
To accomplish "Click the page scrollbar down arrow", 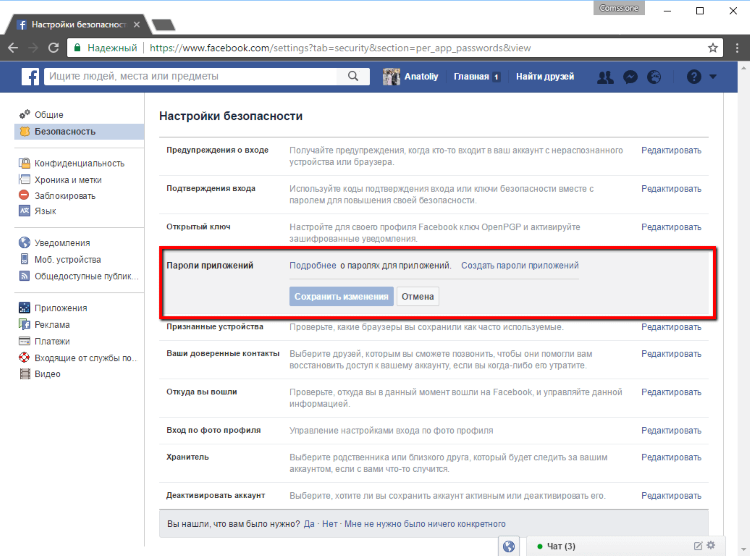I will pyautogui.click(x=743, y=549).
